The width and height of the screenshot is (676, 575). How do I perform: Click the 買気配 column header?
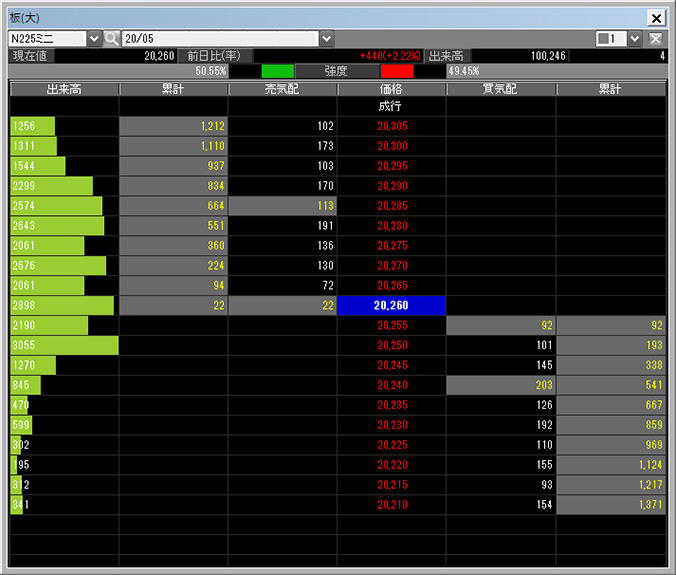pyautogui.click(x=501, y=89)
